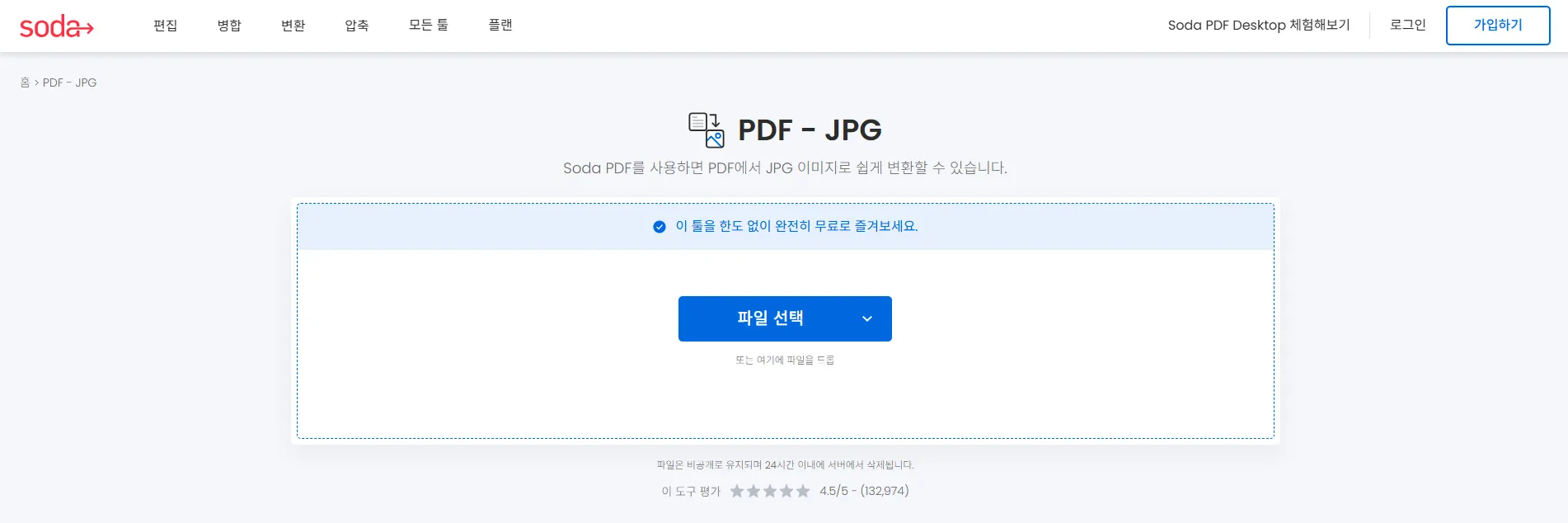
Task: Click the 가입하기 button
Action: click(1498, 26)
